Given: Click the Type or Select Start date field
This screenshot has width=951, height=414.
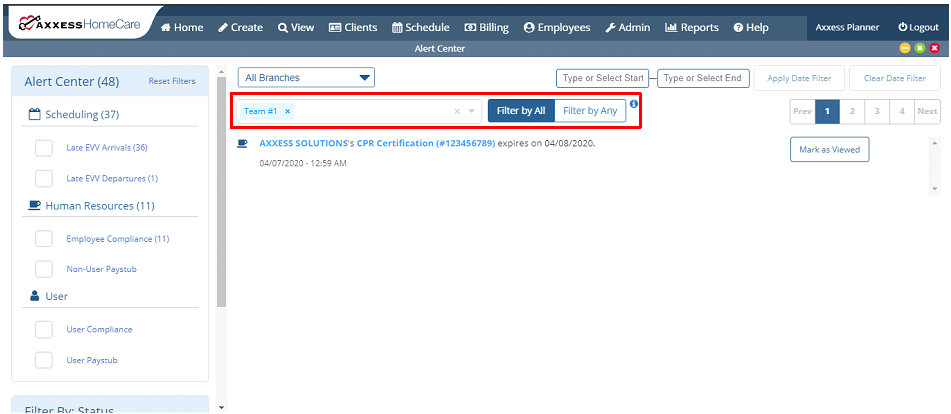Looking at the screenshot, I should [x=602, y=78].
